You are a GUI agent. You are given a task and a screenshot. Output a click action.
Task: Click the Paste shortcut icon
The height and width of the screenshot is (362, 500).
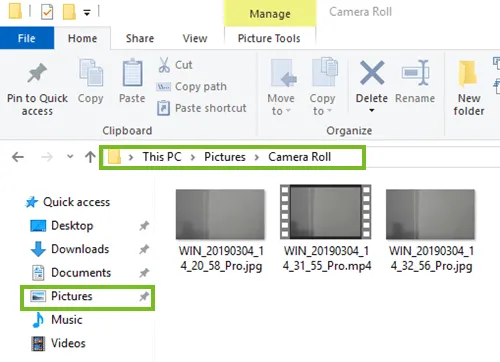pos(163,108)
